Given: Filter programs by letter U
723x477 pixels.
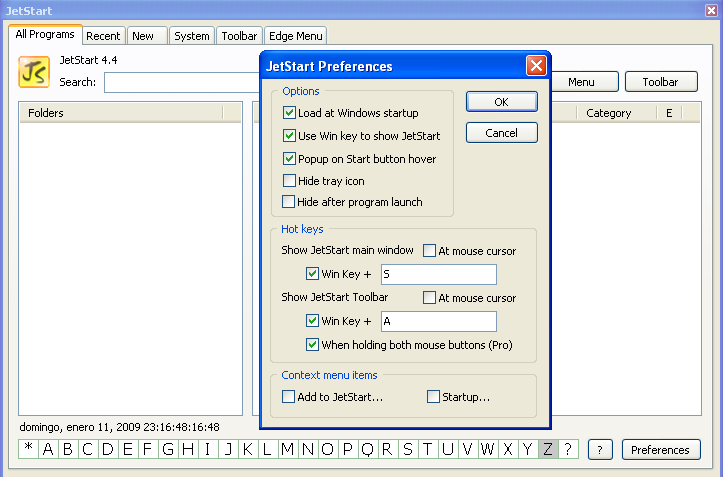Looking at the screenshot, I should (x=447, y=449).
